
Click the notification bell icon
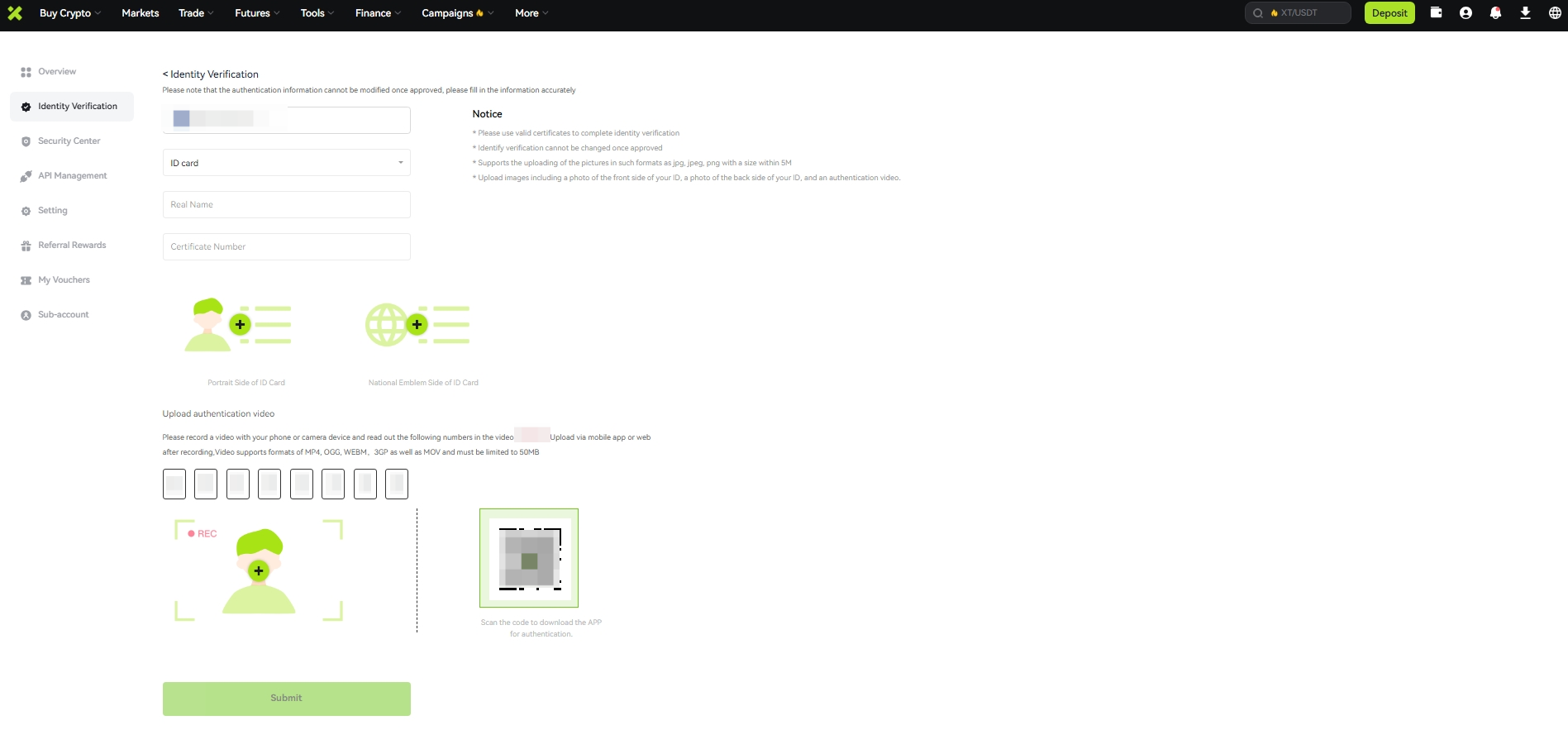point(1495,12)
